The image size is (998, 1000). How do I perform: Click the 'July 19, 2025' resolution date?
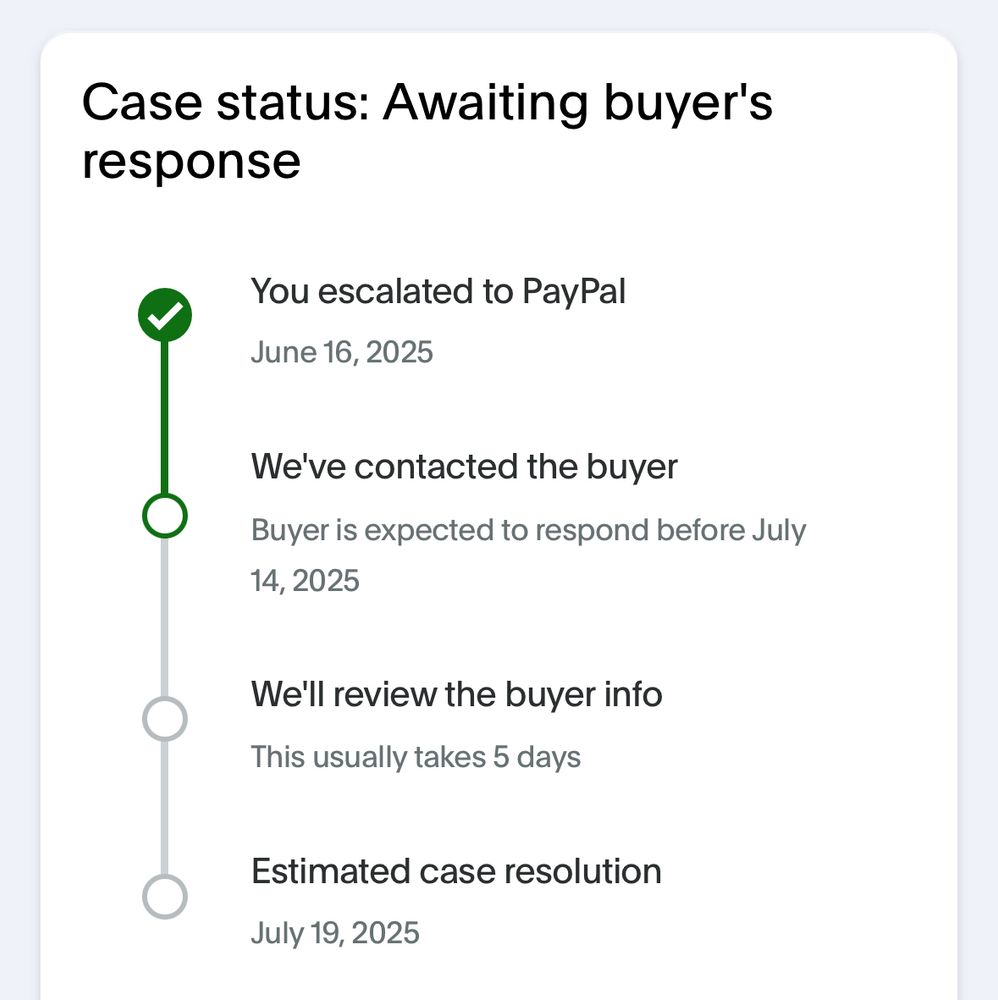pos(335,933)
